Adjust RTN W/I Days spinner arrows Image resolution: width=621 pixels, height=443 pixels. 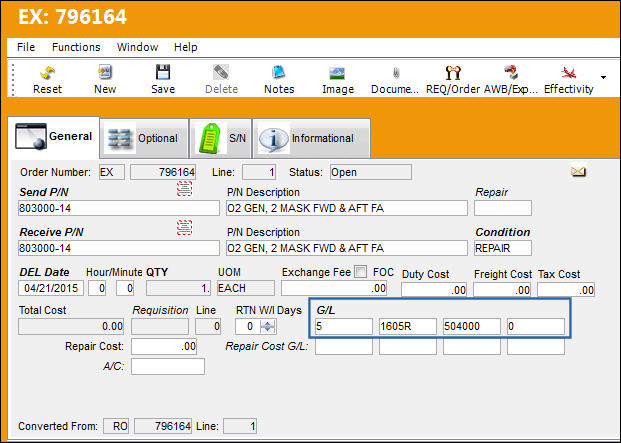(267, 327)
